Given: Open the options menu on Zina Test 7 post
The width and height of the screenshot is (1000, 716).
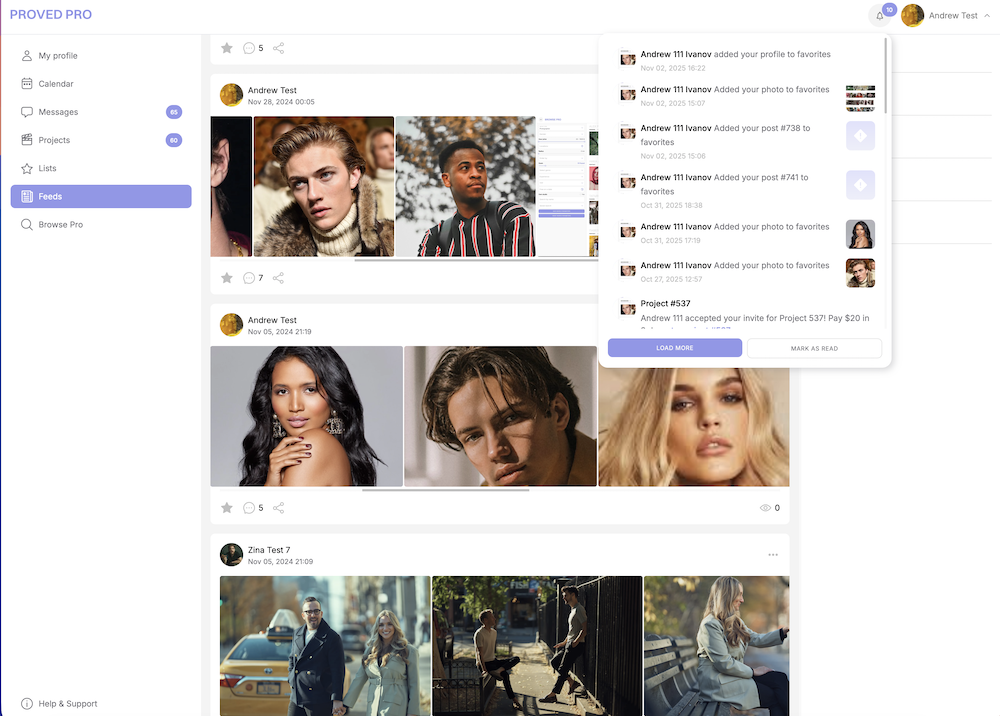Looking at the screenshot, I should point(773,555).
